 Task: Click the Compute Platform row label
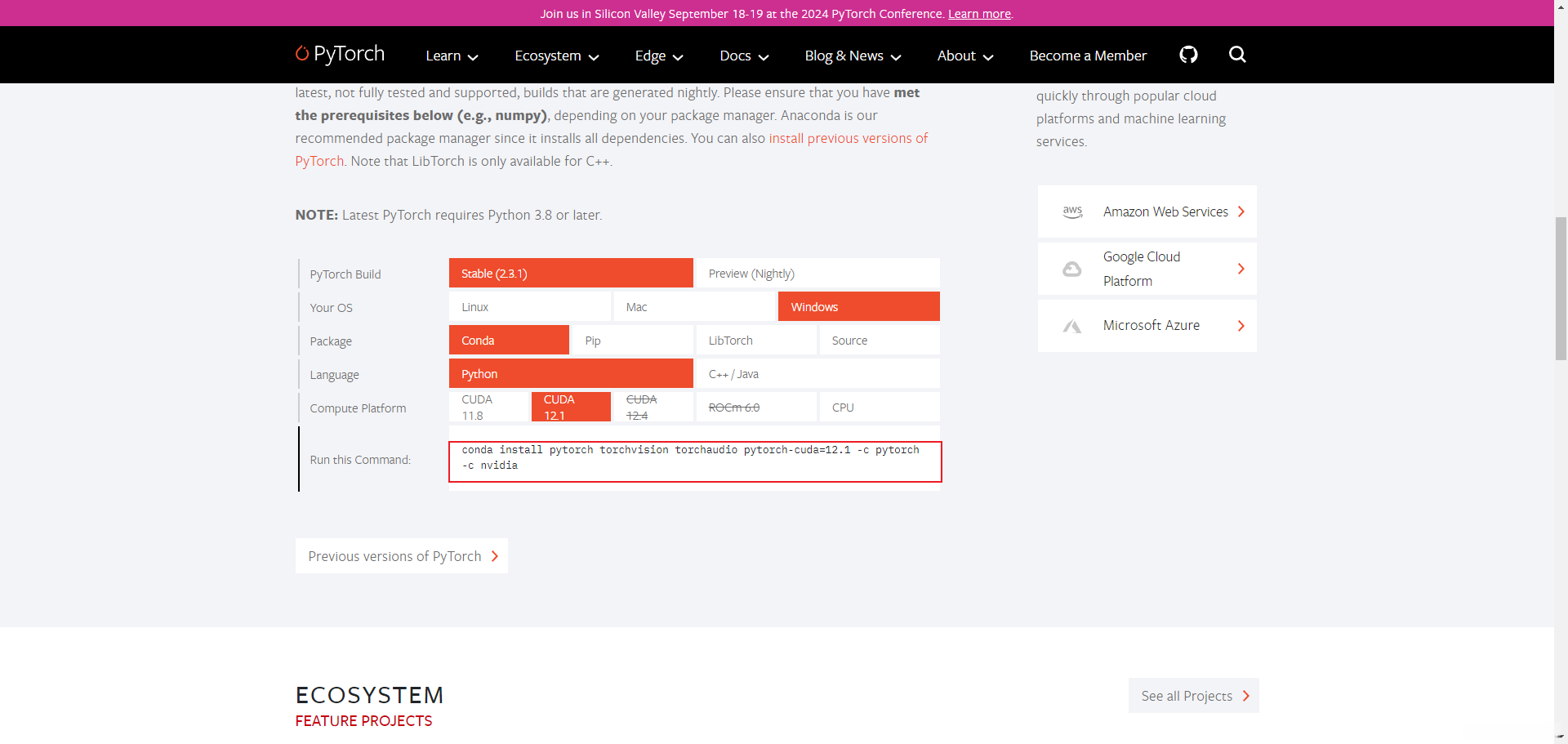(358, 408)
